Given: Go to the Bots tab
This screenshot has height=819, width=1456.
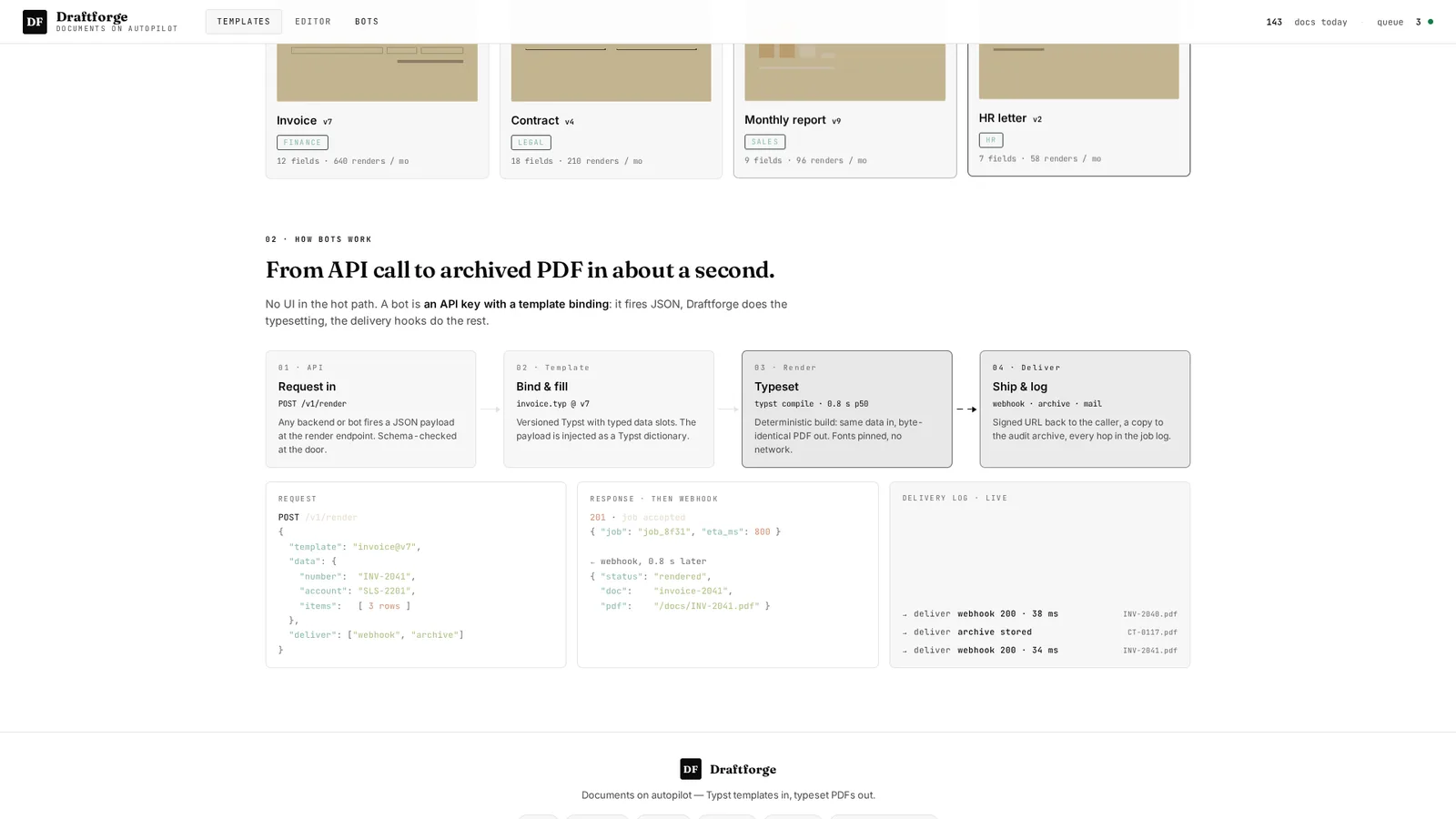Looking at the screenshot, I should pyautogui.click(x=367, y=22).
